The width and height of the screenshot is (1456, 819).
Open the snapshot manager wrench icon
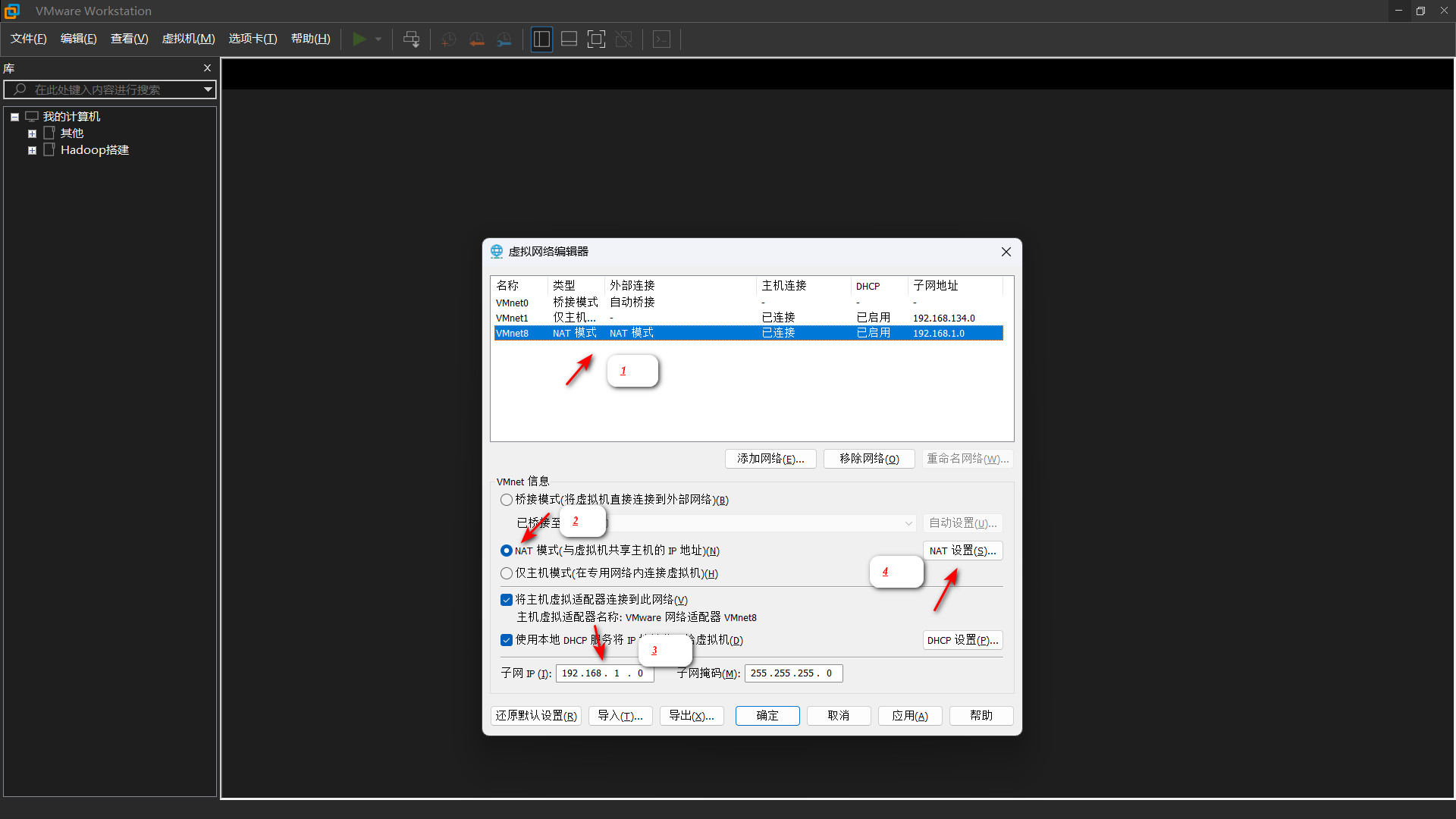coord(504,39)
